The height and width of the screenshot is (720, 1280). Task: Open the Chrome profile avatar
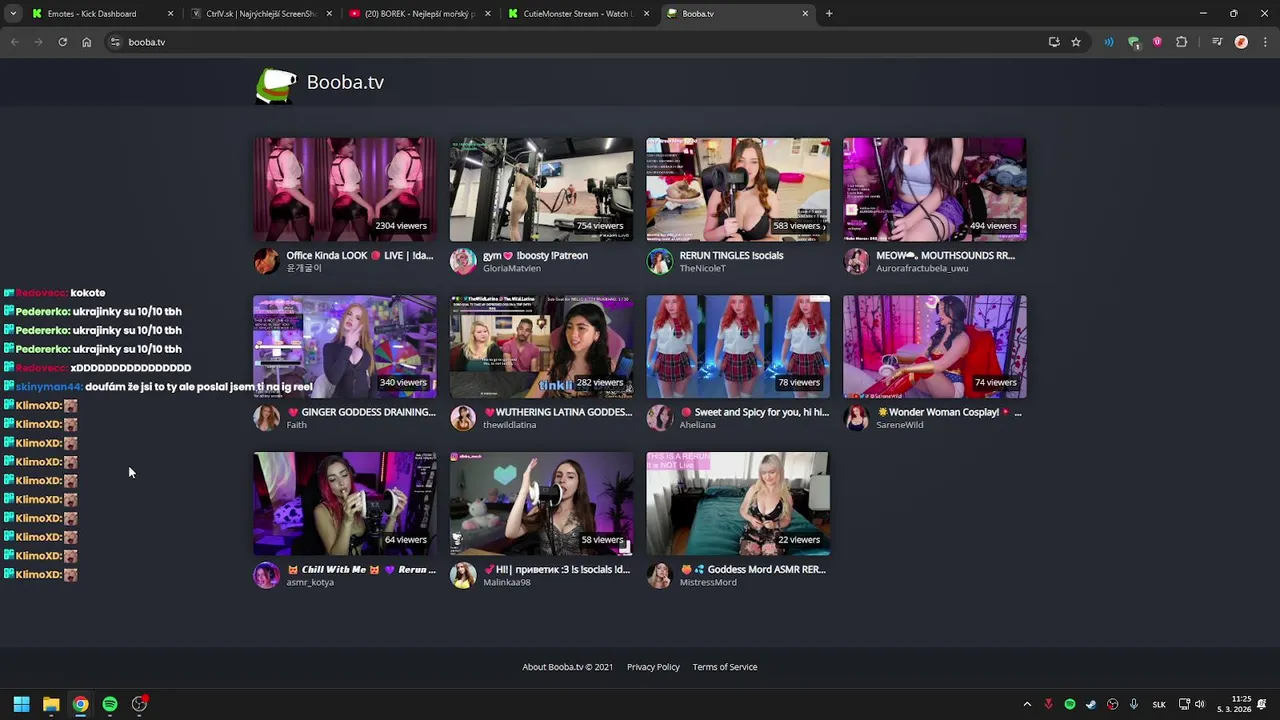click(x=1241, y=42)
